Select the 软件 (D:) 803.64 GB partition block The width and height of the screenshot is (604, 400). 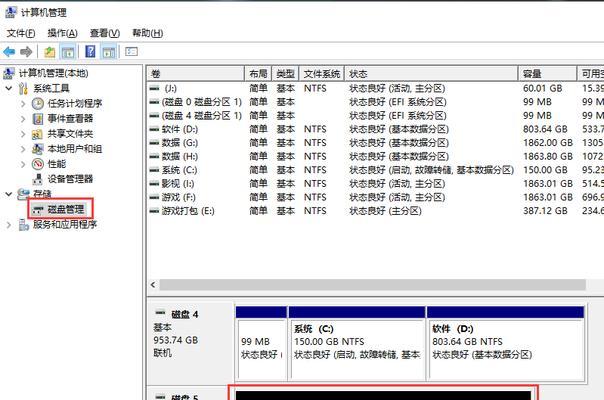[506, 343]
